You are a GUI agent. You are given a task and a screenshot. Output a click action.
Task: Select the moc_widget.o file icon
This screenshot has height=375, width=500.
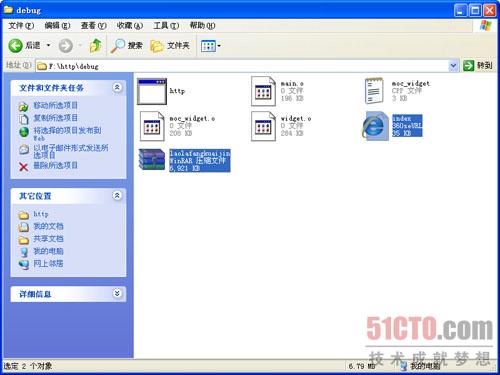pyautogui.click(x=152, y=126)
